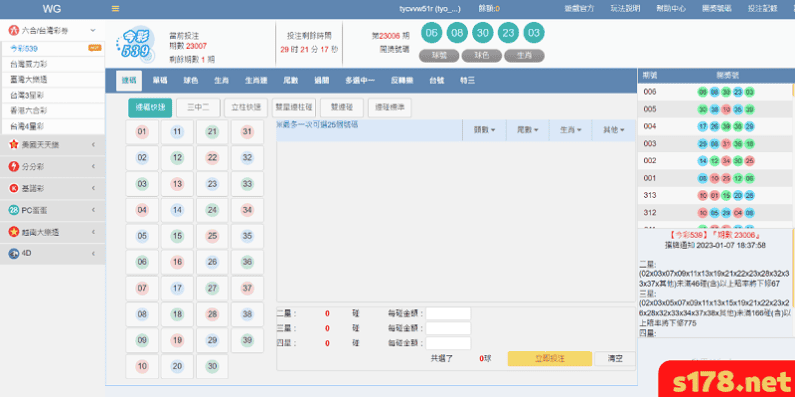Click the 二星 每碰金額 input field
This screenshot has height=397, width=795.
click(x=448, y=314)
